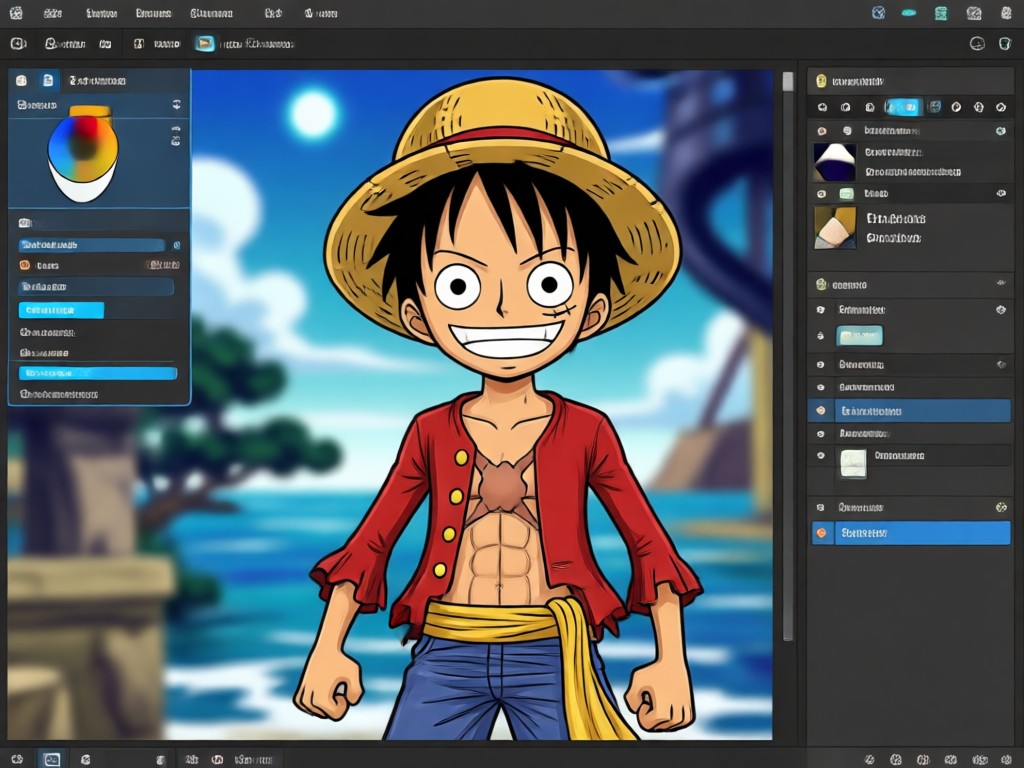Toggle the eye icon beside the mint green chip
This screenshot has height=768, width=1024.
(822, 194)
